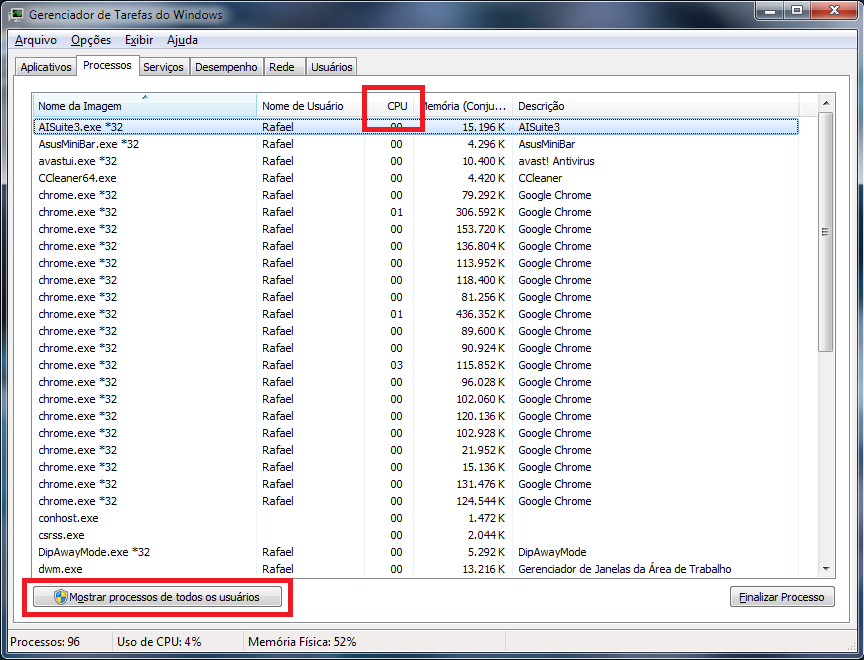The width and height of the screenshot is (864, 660).
Task: Select the csrss.exe process
Action: point(416,535)
